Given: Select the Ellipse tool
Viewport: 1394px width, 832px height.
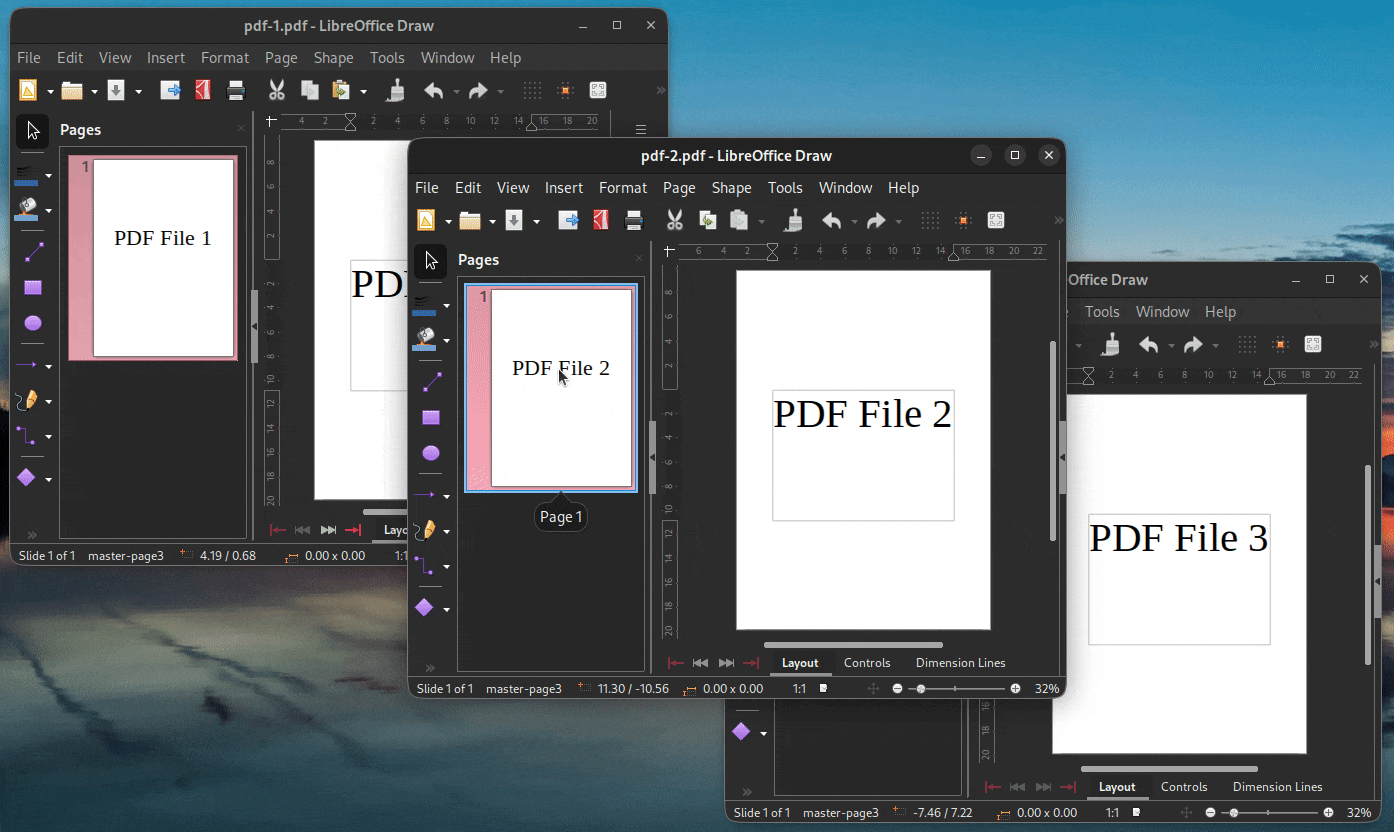Looking at the screenshot, I should tap(430, 453).
